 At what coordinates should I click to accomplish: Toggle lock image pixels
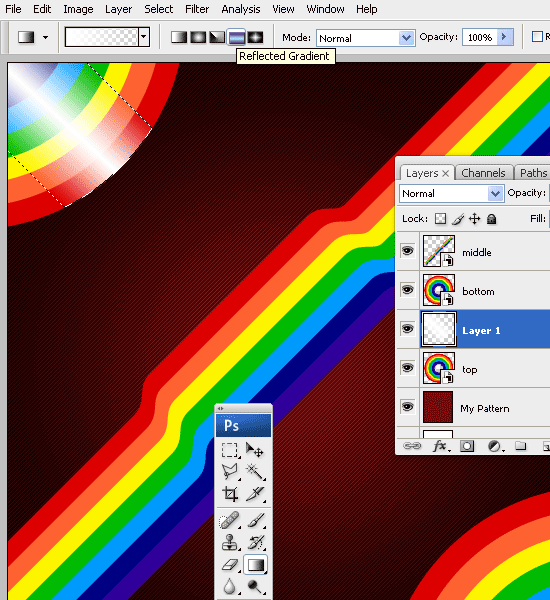[x=458, y=219]
